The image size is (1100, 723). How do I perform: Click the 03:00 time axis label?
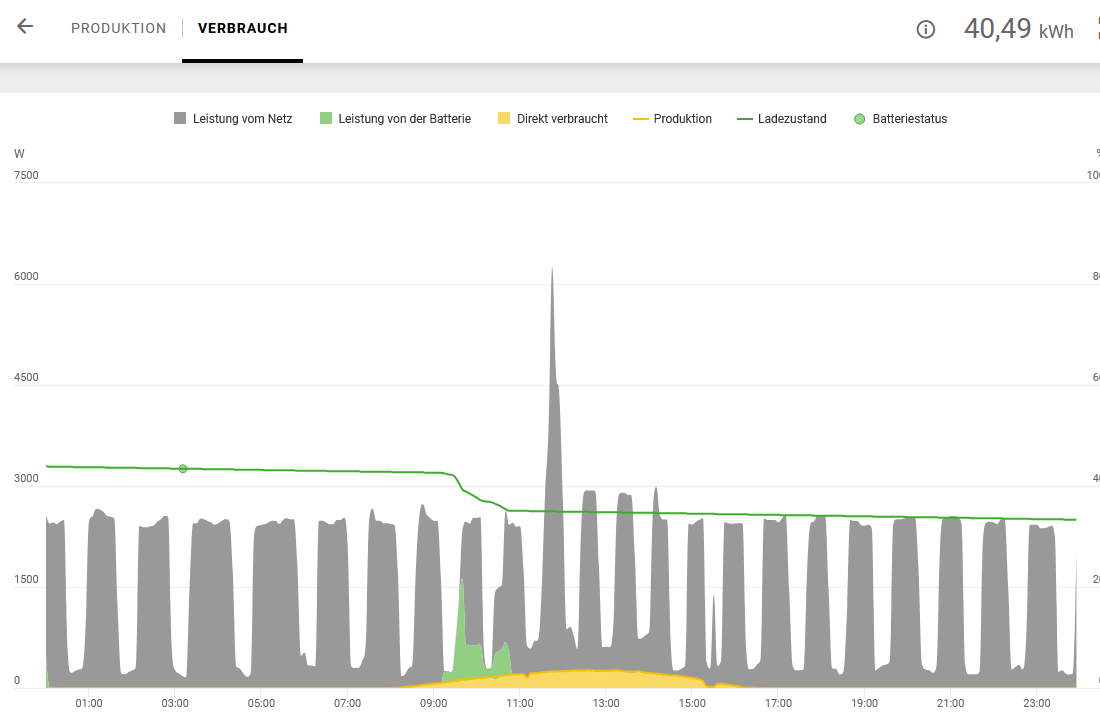pos(175,703)
